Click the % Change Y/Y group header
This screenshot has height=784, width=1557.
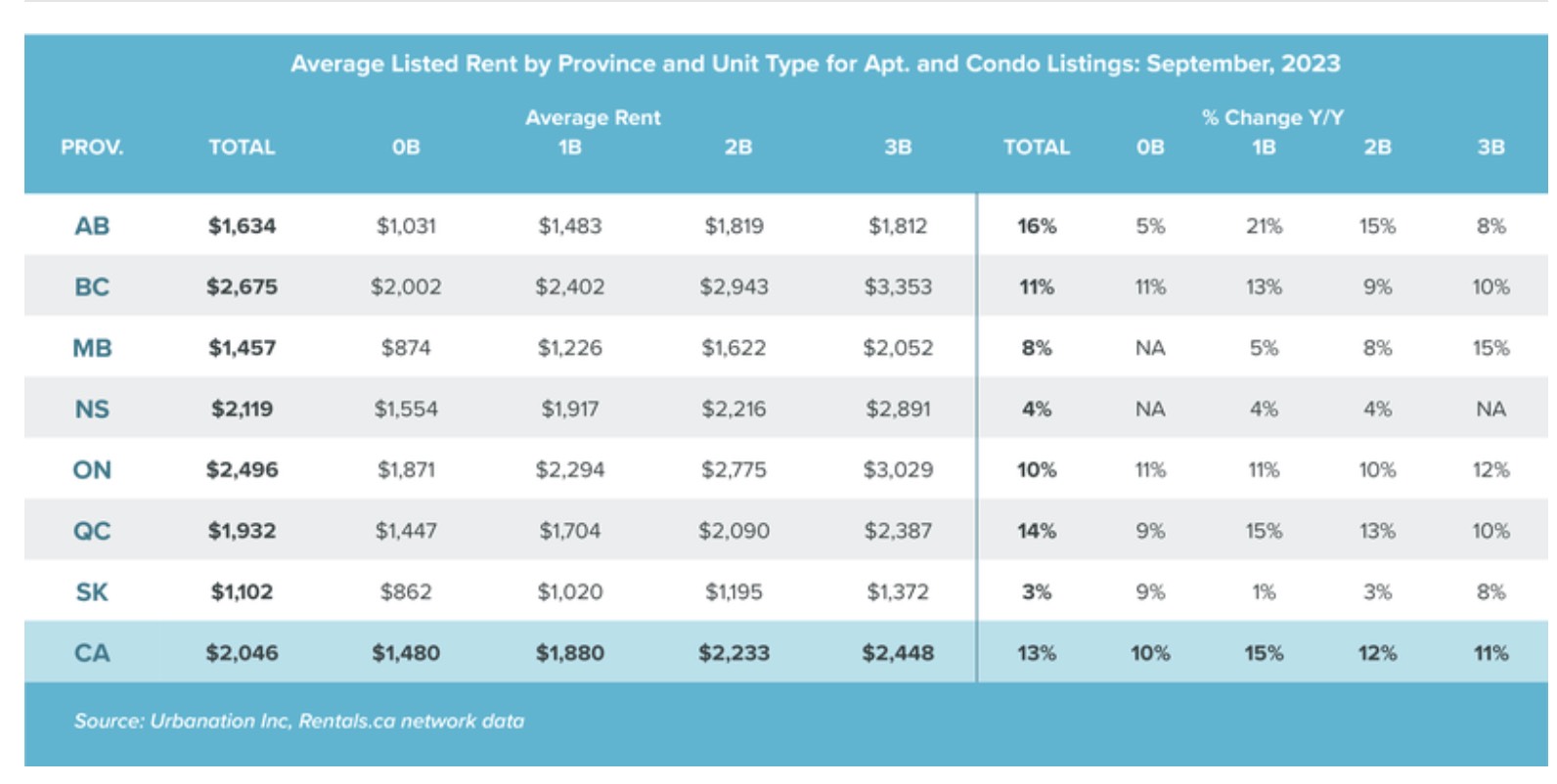(1272, 118)
